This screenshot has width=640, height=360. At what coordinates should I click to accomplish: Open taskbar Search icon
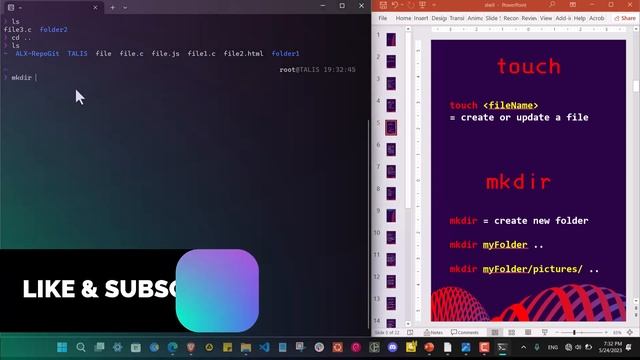[81, 347]
